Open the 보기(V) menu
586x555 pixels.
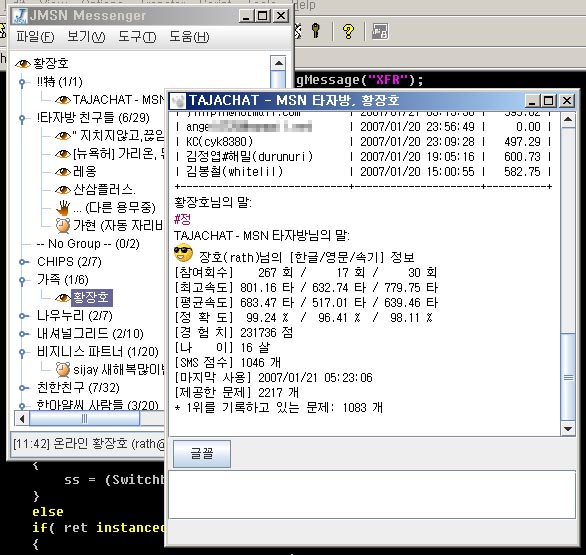[x=86, y=37]
